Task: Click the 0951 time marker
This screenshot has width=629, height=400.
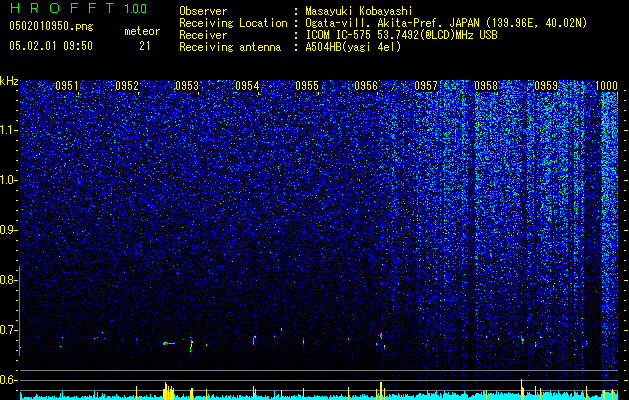Action: (x=67, y=86)
